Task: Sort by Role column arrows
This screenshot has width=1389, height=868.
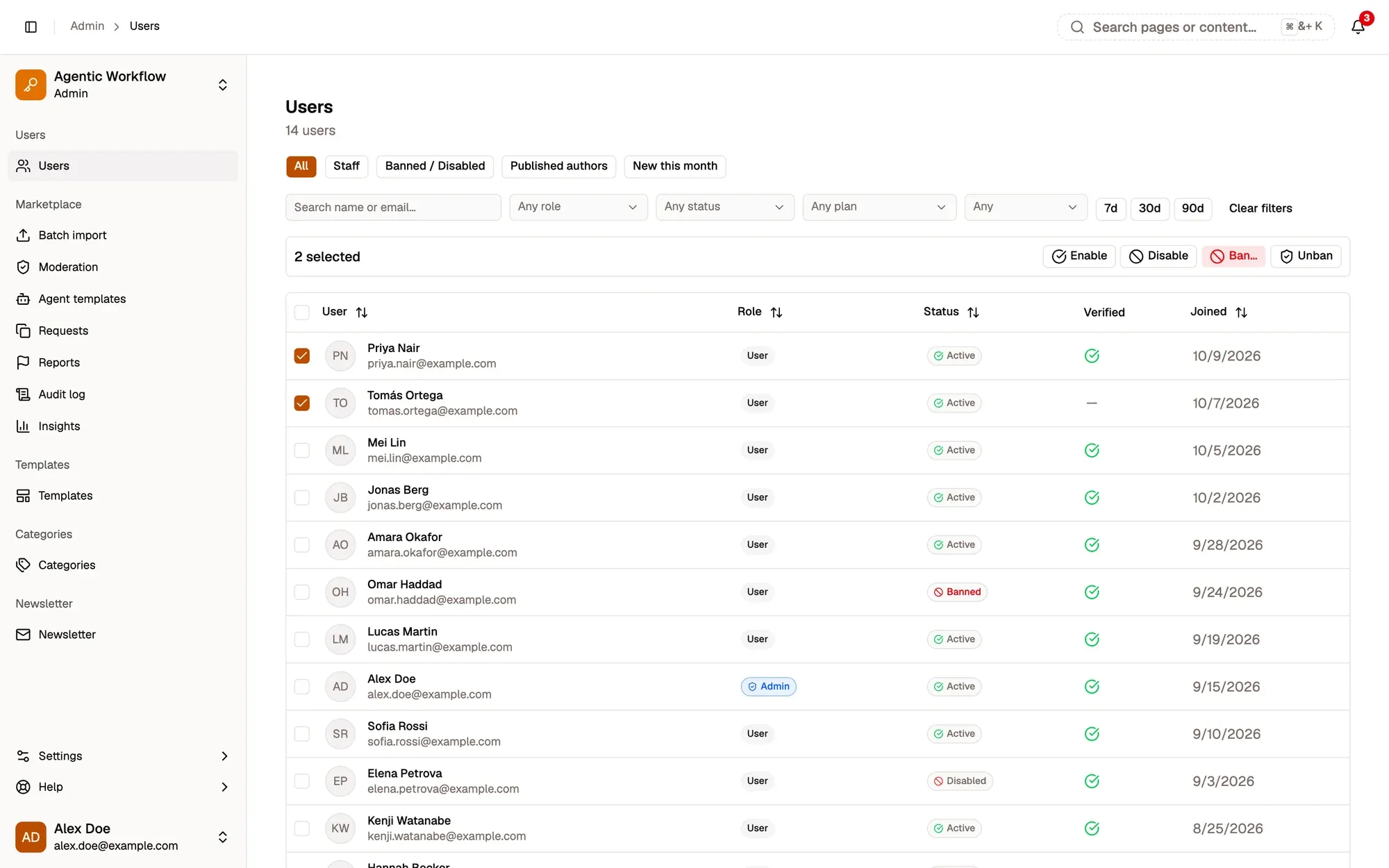Action: tap(776, 312)
